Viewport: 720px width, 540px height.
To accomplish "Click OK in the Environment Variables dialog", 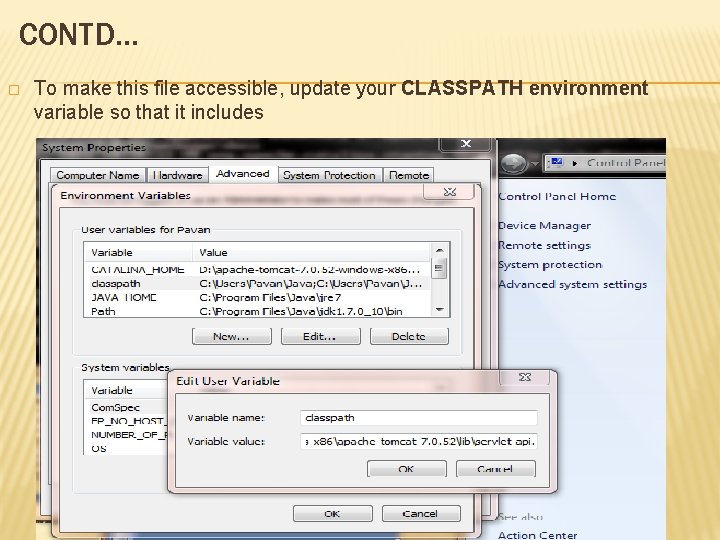I will point(332,513).
